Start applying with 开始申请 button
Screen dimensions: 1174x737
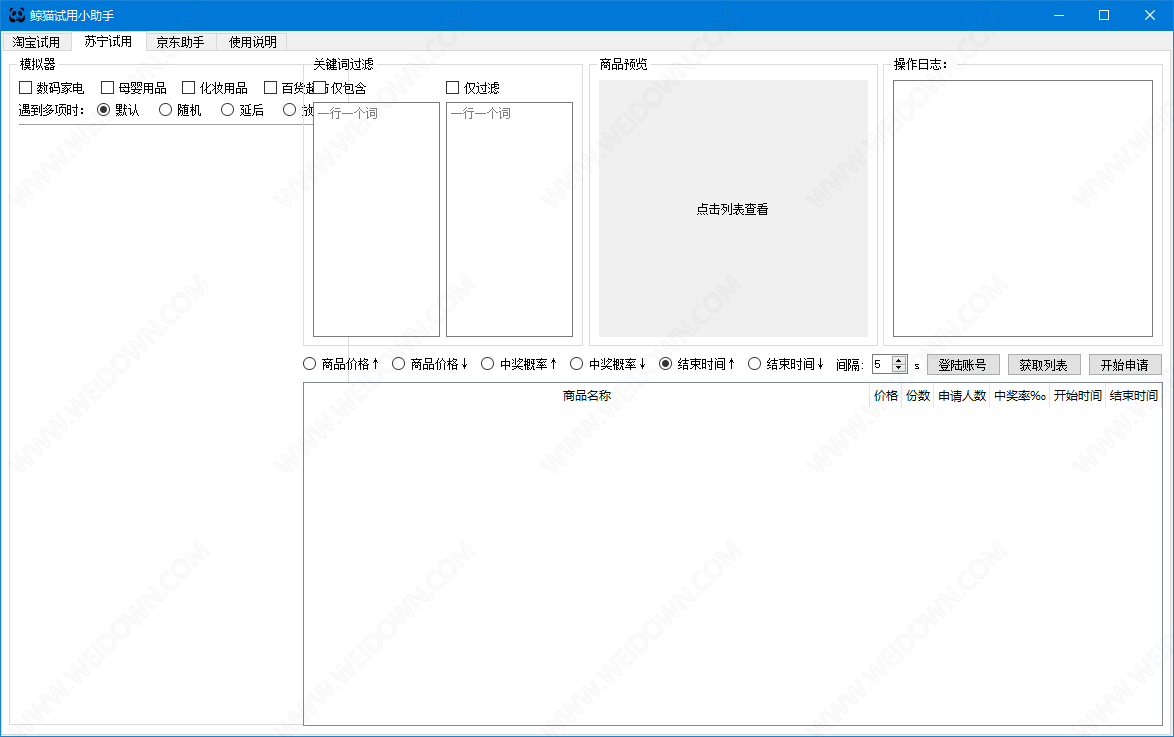(1125, 365)
